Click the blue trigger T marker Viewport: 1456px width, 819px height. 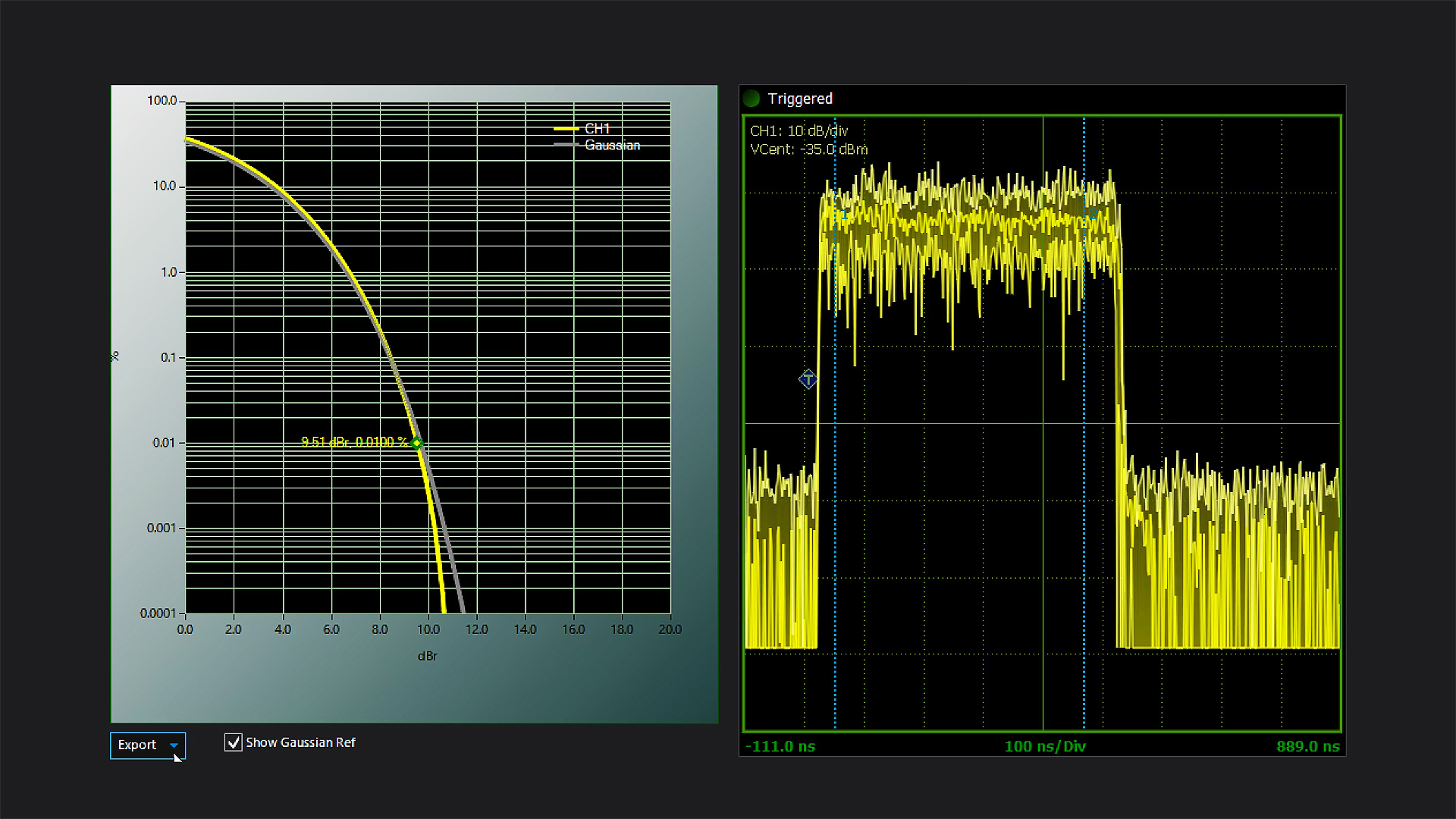pos(808,379)
